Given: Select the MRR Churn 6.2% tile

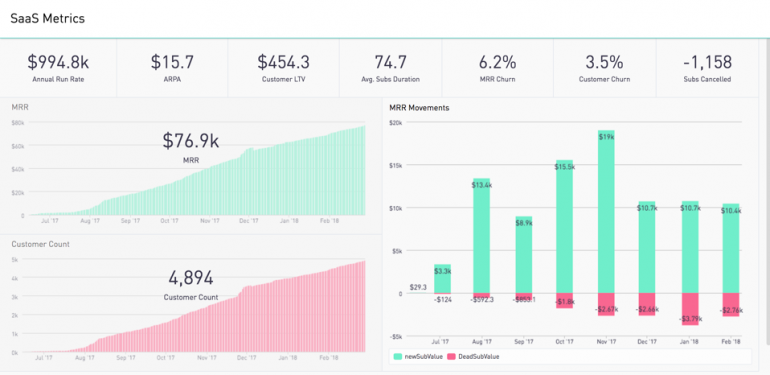Looking at the screenshot, I should click(x=497, y=69).
